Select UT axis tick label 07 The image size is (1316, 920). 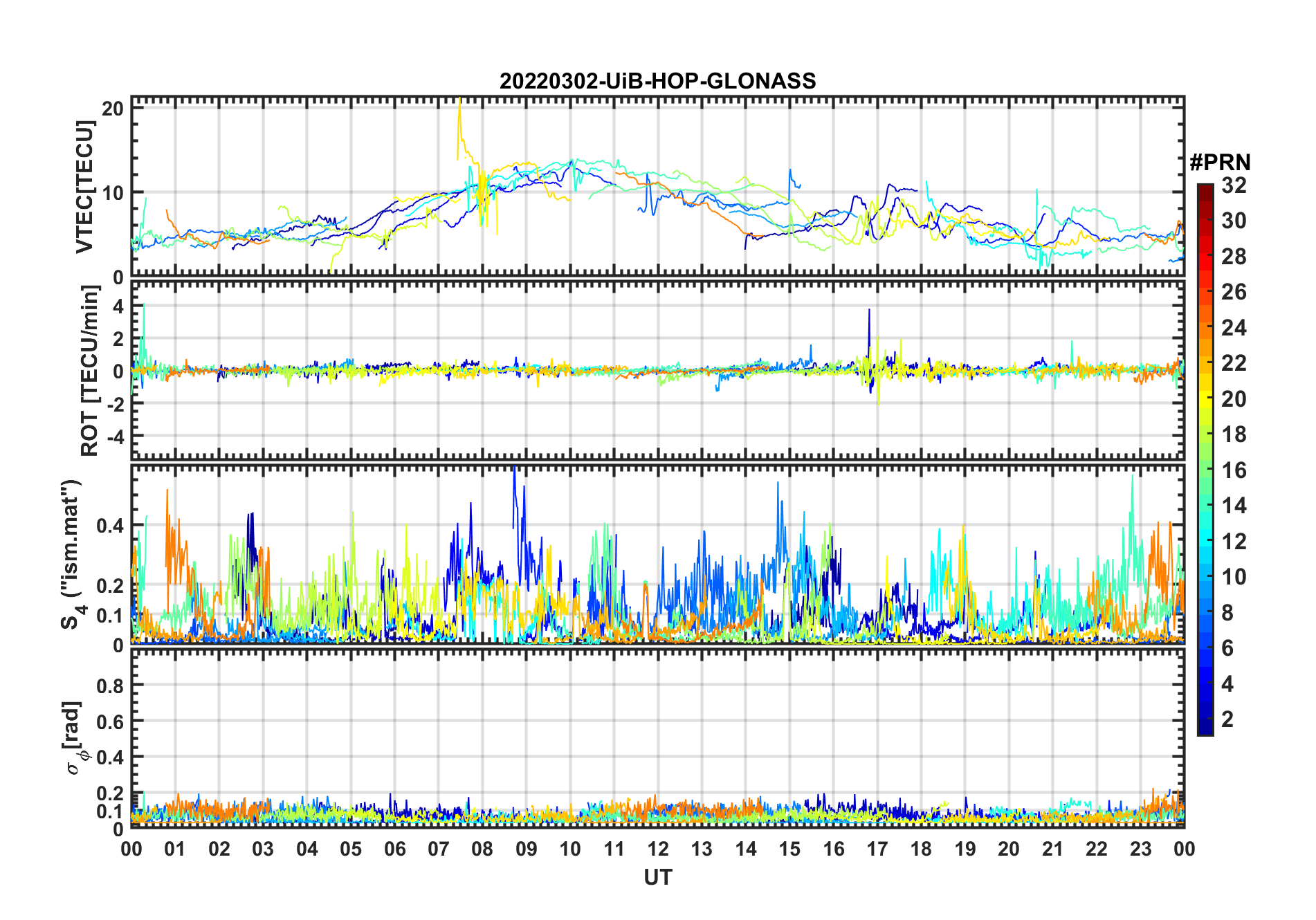[x=439, y=849]
